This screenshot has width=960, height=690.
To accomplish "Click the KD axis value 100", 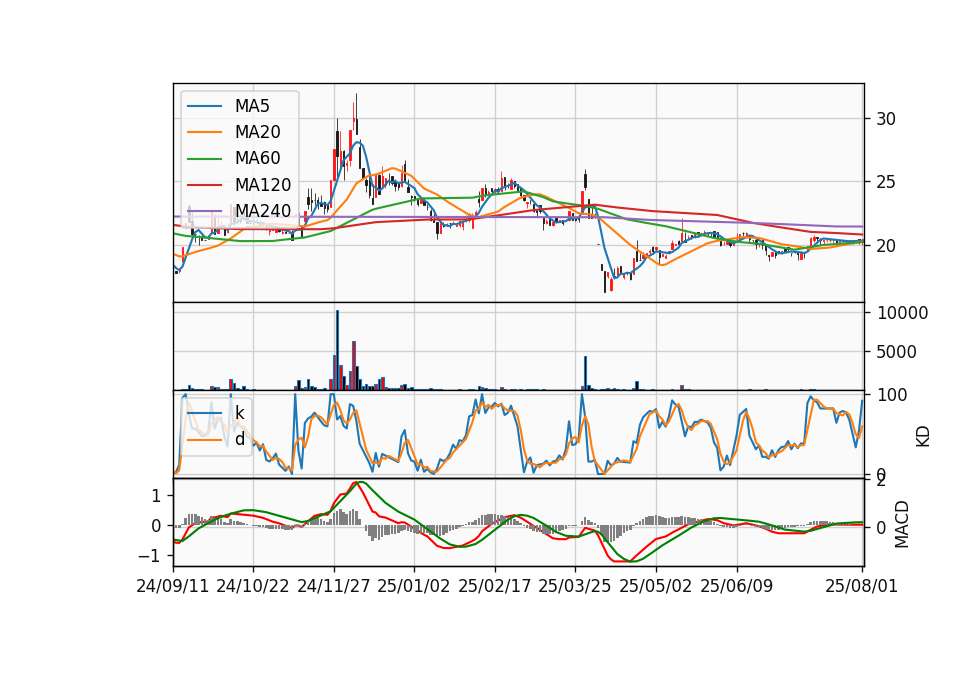I will [x=893, y=395].
